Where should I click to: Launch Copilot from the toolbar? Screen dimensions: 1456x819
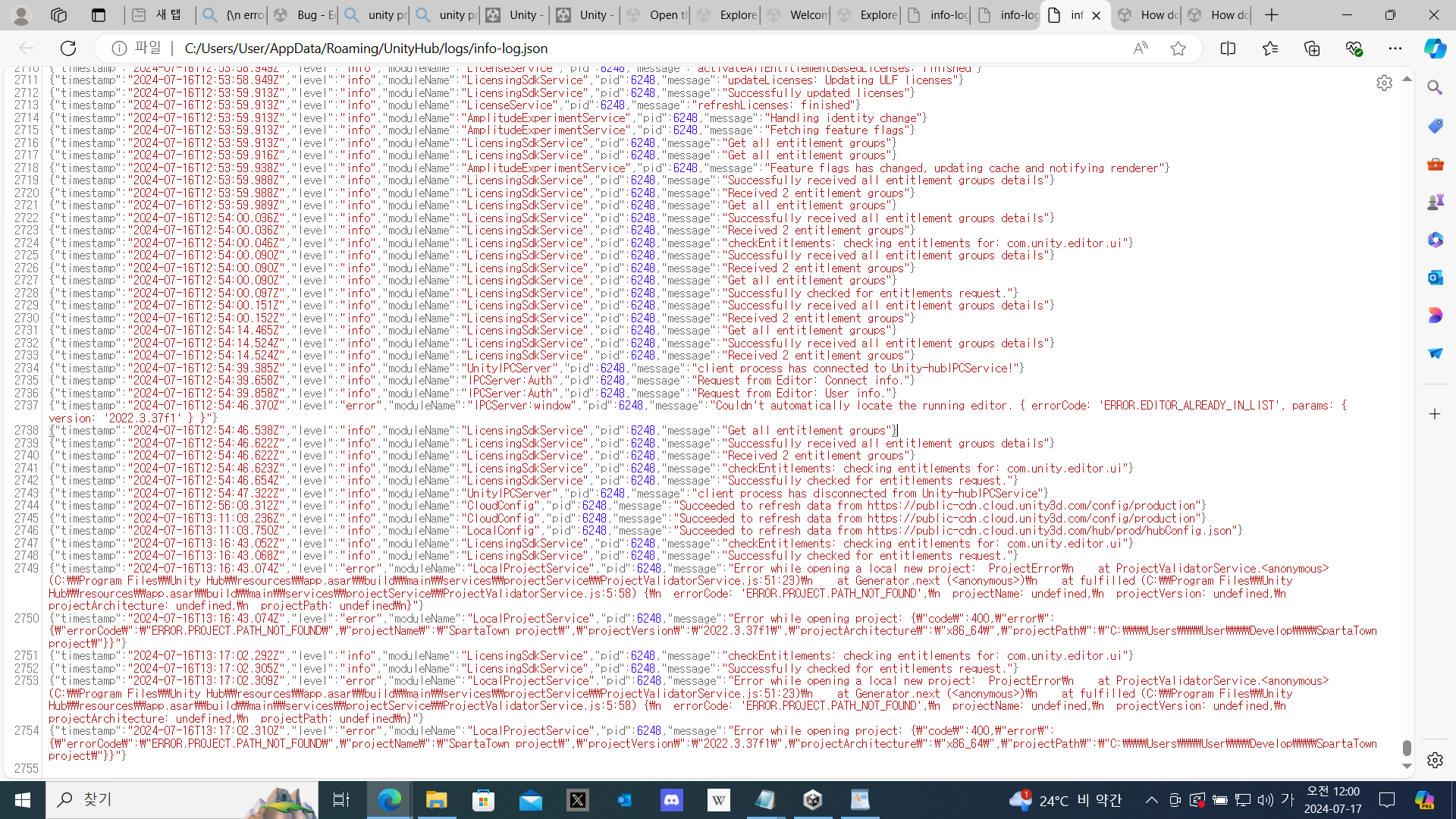[1435, 48]
